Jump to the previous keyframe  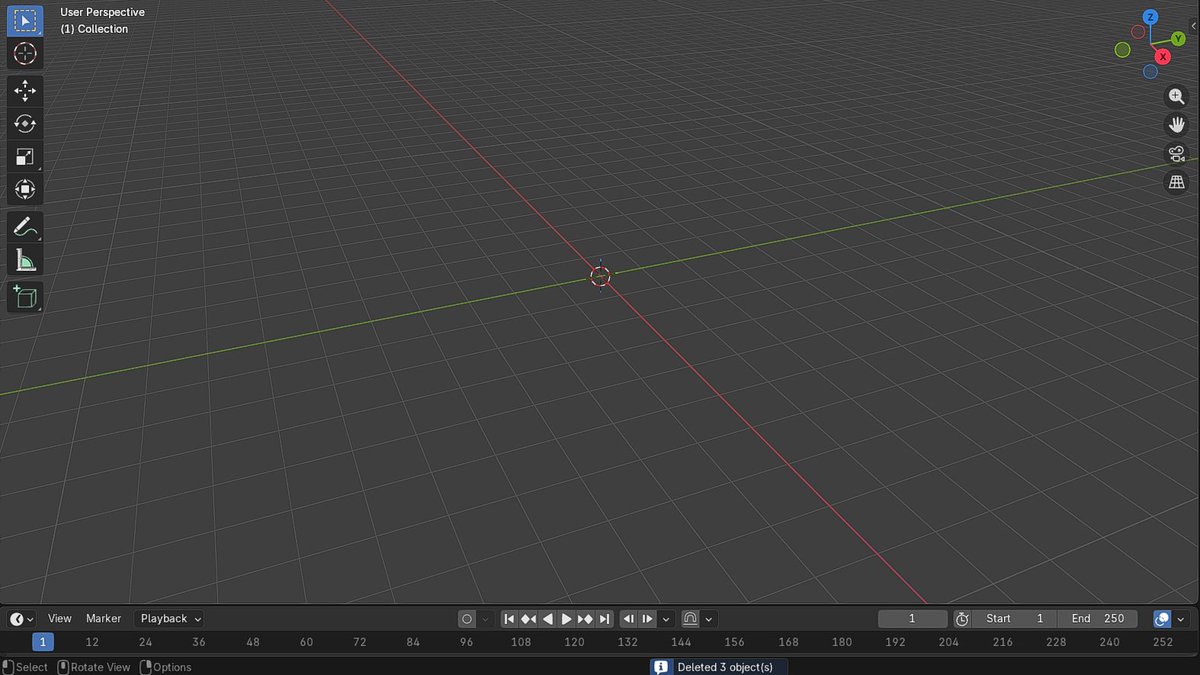pyautogui.click(x=528, y=619)
